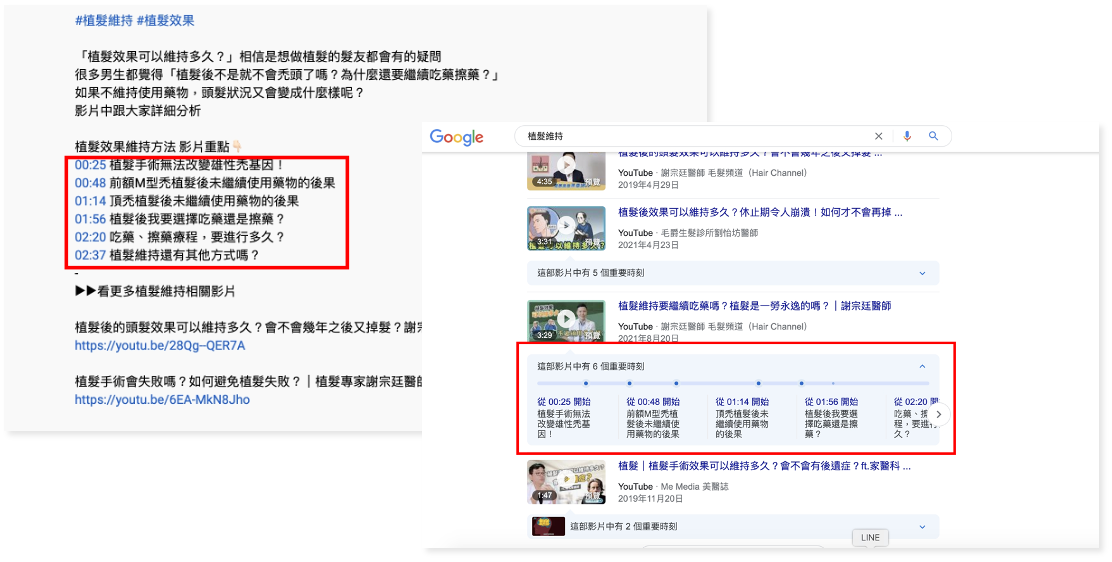Click the Google logo
Viewport: 1112px width, 562px height.
click(x=457, y=137)
